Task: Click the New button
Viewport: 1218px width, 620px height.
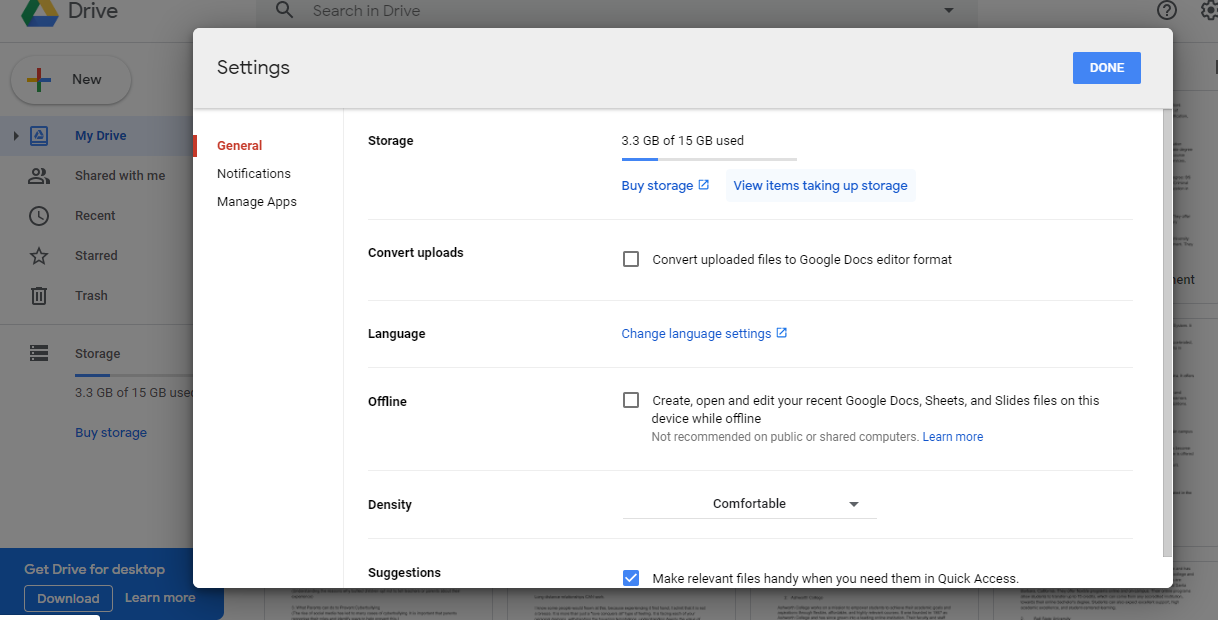Action: click(71, 80)
